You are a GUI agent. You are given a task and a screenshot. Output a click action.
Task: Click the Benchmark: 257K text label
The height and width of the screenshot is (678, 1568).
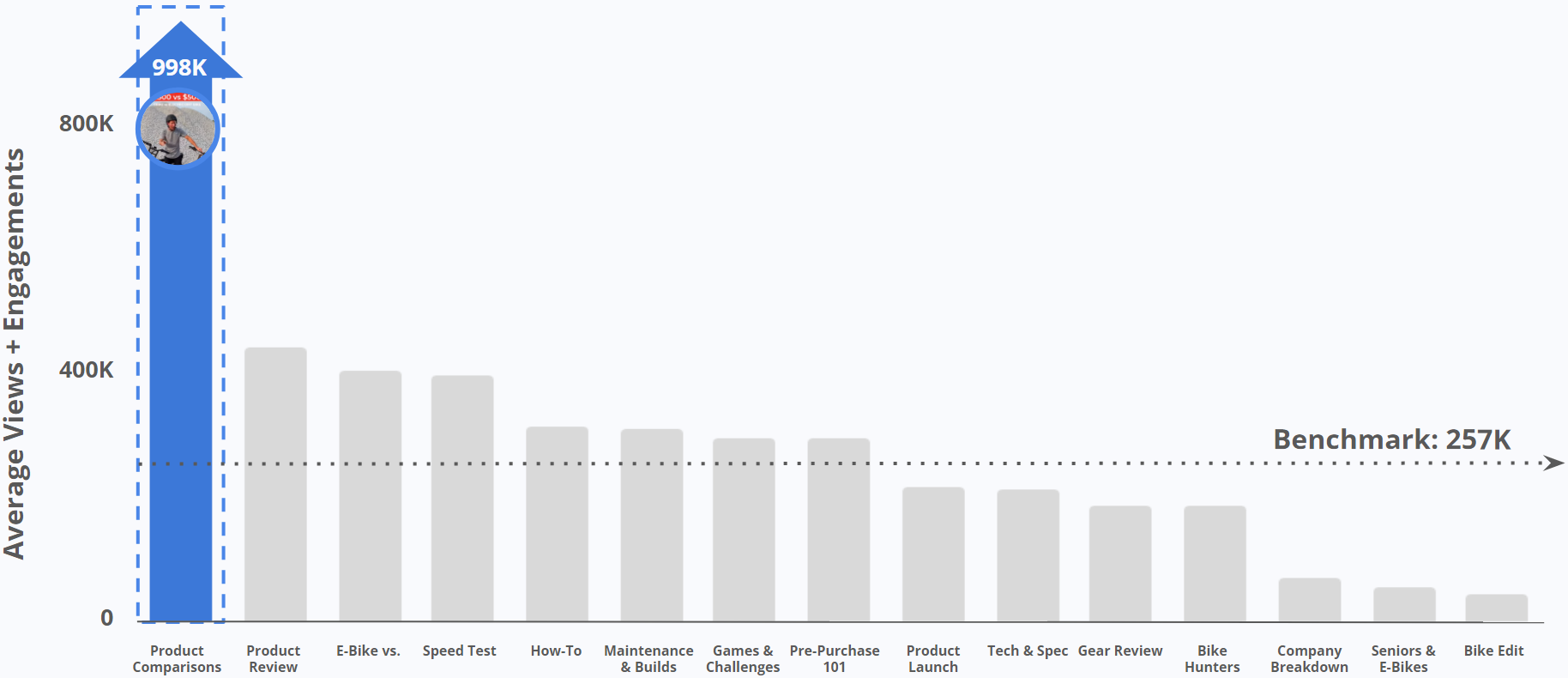(x=1391, y=439)
